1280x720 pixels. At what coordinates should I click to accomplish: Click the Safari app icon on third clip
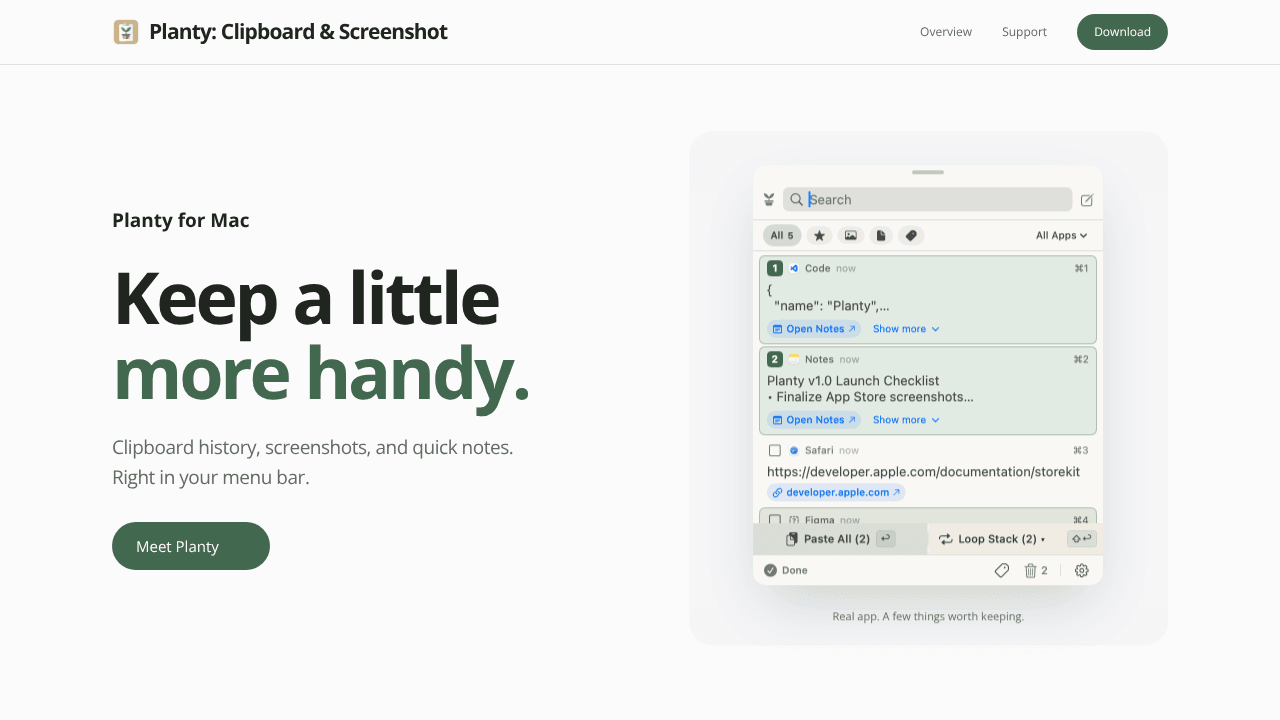[794, 450]
